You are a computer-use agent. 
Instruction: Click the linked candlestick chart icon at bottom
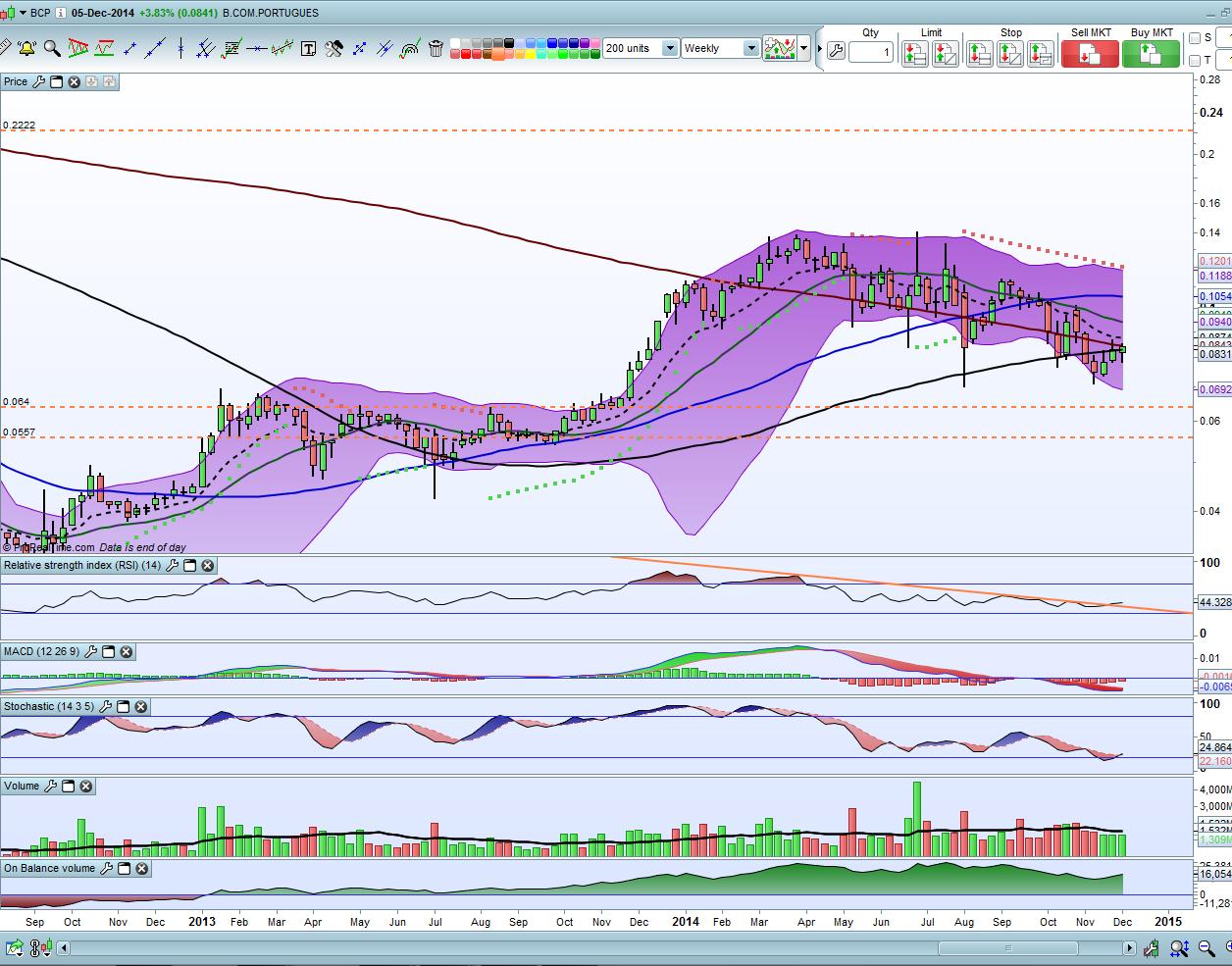41,947
